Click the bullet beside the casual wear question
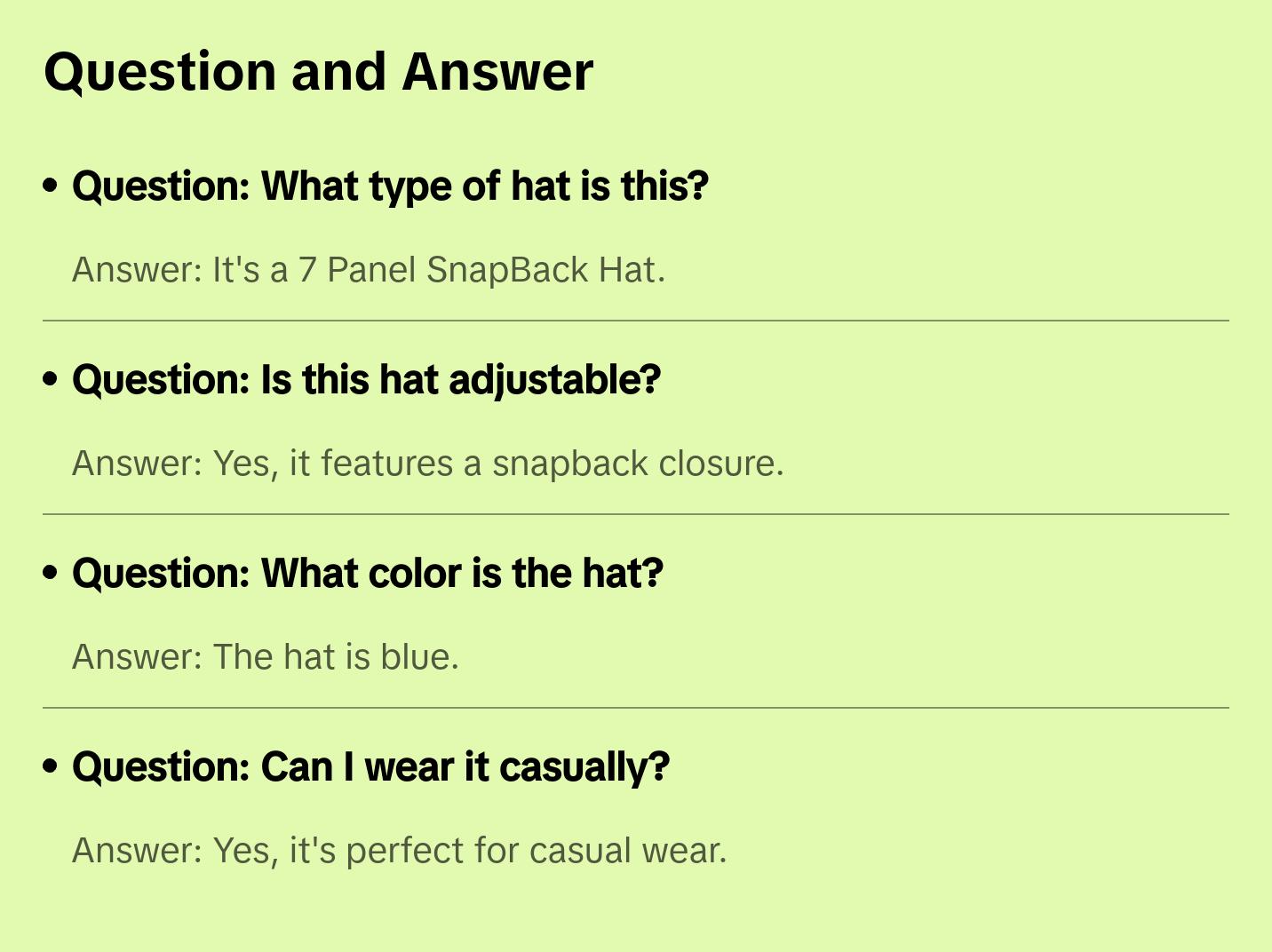Viewport: 1272px width, 952px height. click(x=51, y=766)
